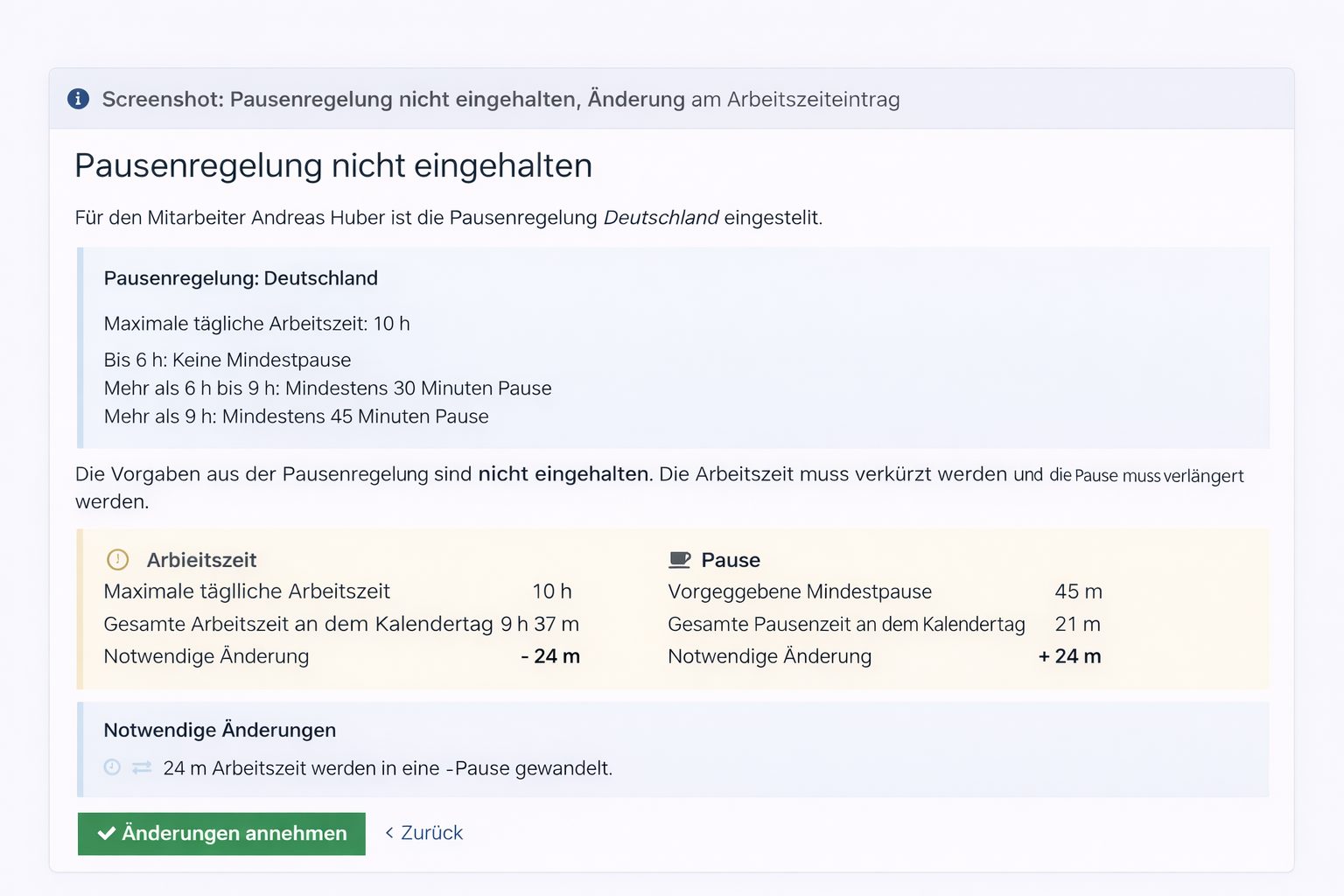Viewport: 1344px width, 896px height.
Task: Click the total working time value 9 h 37 m
Action: pyautogui.click(x=540, y=624)
